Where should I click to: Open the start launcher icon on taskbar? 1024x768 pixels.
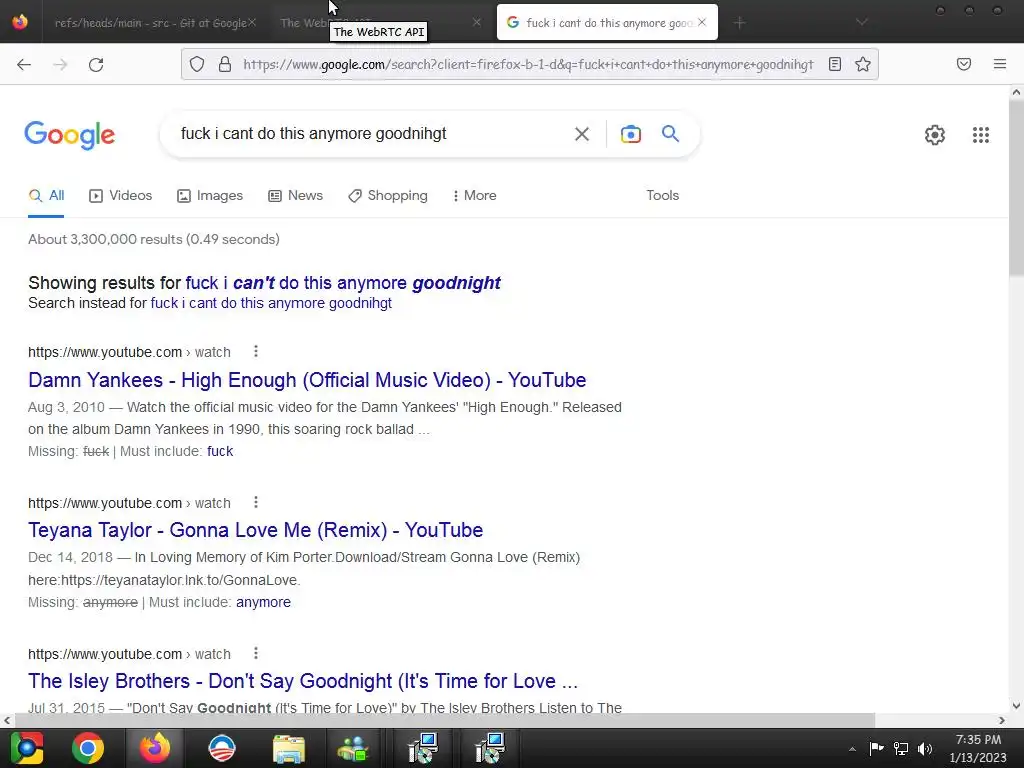[x=26, y=748]
